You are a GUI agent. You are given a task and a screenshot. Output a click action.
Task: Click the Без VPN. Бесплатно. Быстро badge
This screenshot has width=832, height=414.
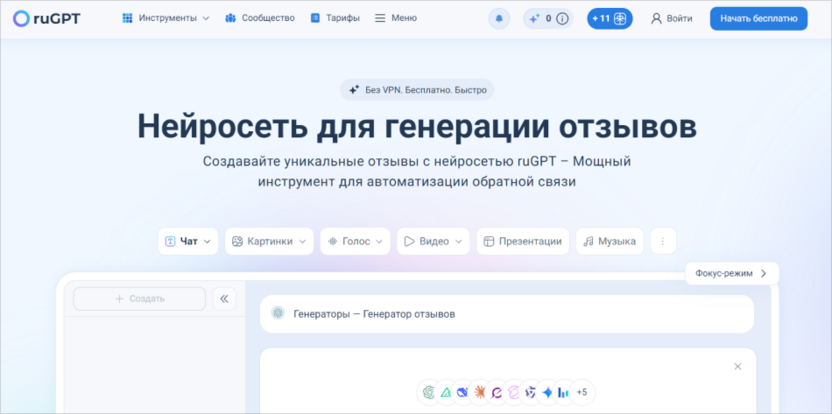(417, 90)
